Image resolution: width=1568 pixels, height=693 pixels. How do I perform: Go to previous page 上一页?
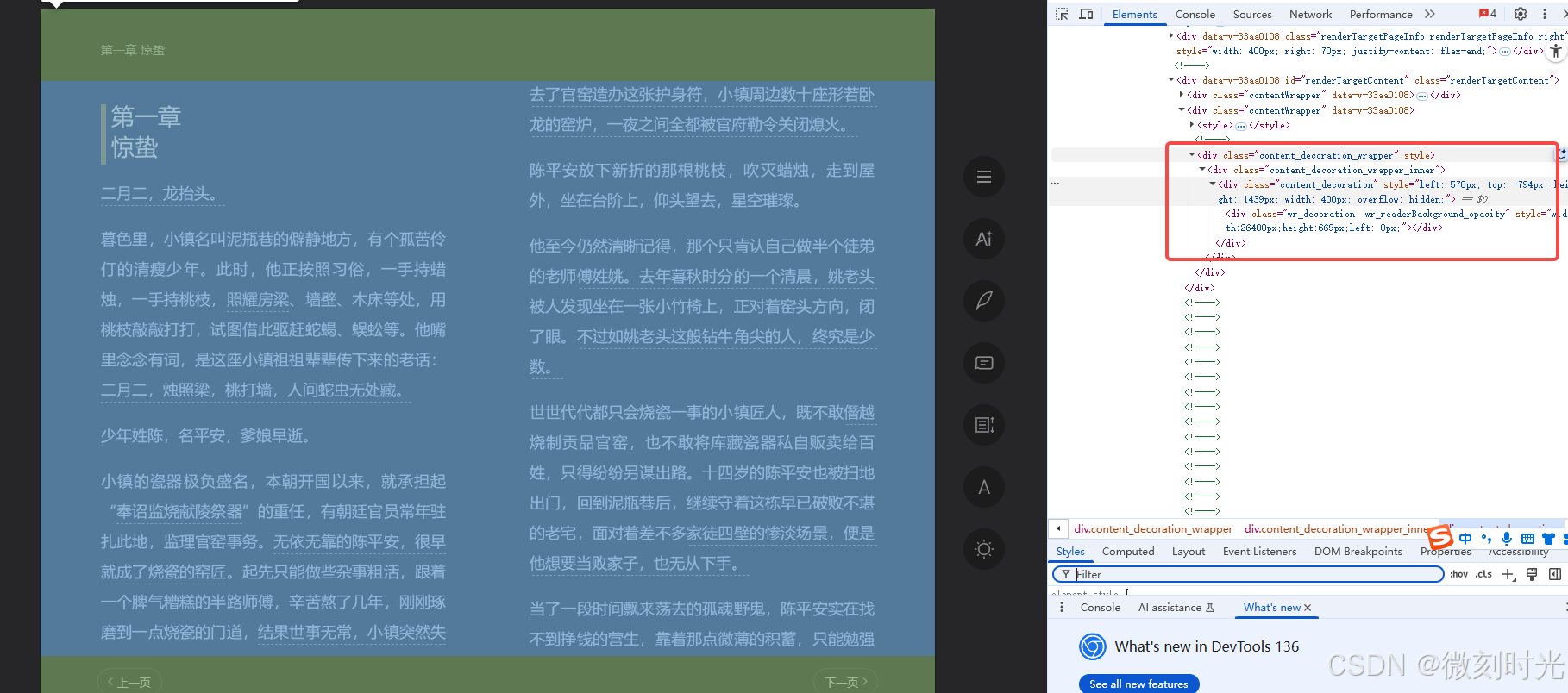pos(130,682)
